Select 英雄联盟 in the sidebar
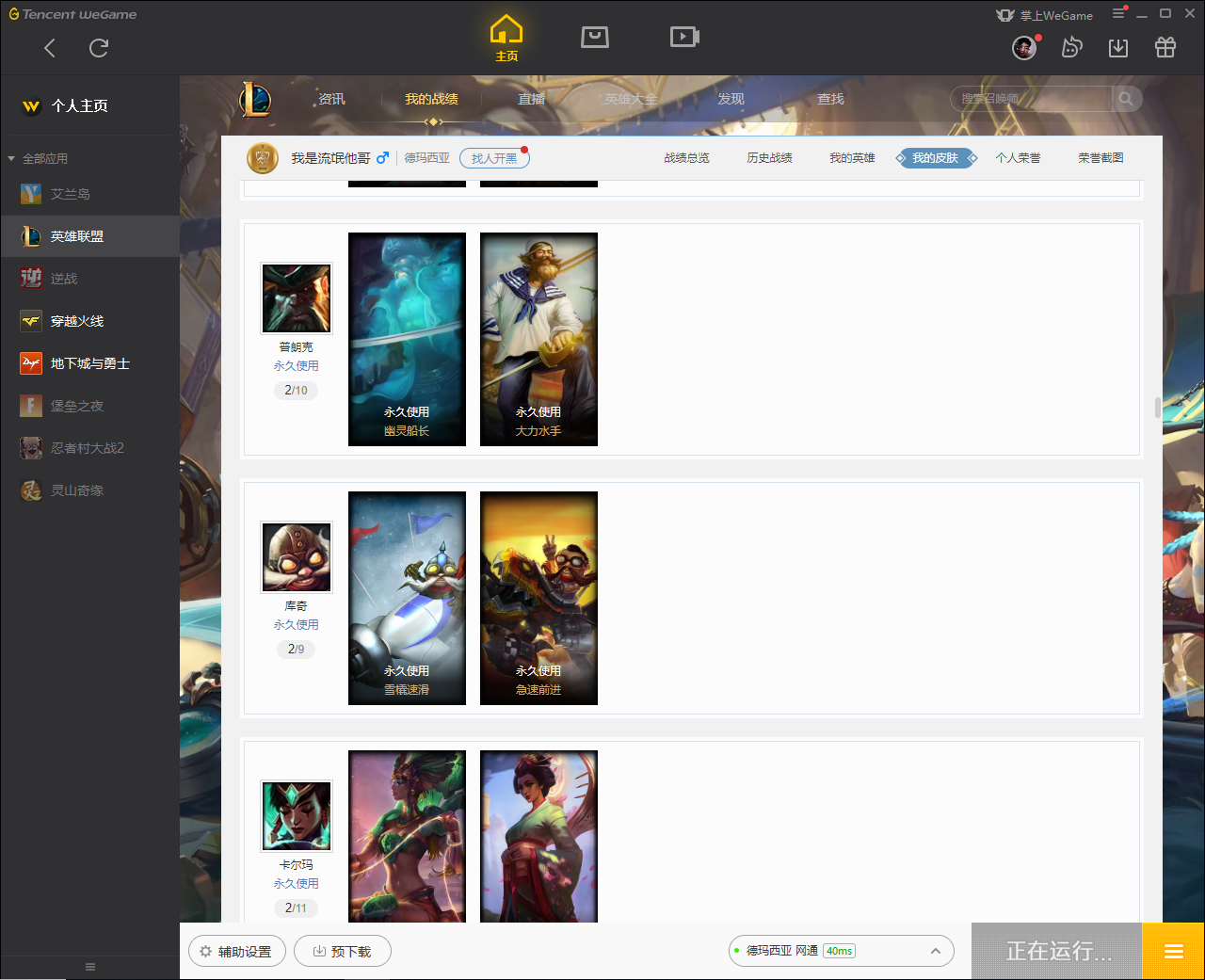The image size is (1205, 980). tap(89, 236)
